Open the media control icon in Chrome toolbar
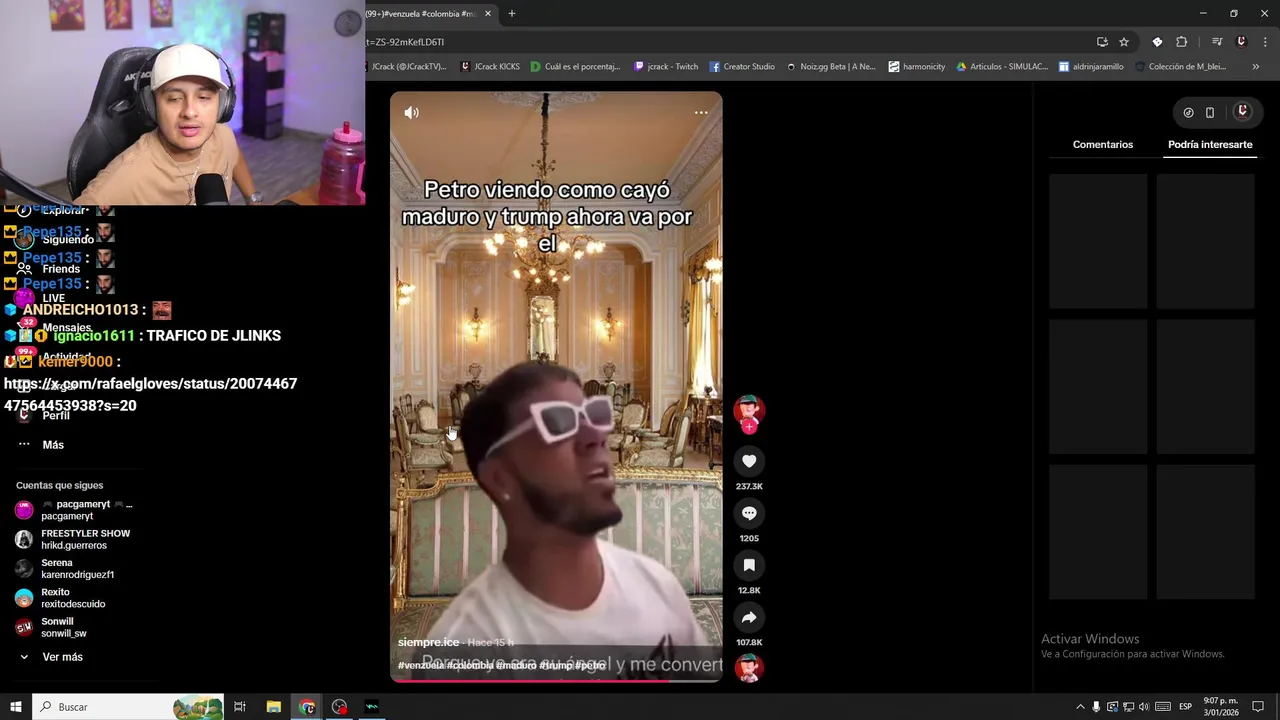The image size is (1280, 720). (1217, 42)
